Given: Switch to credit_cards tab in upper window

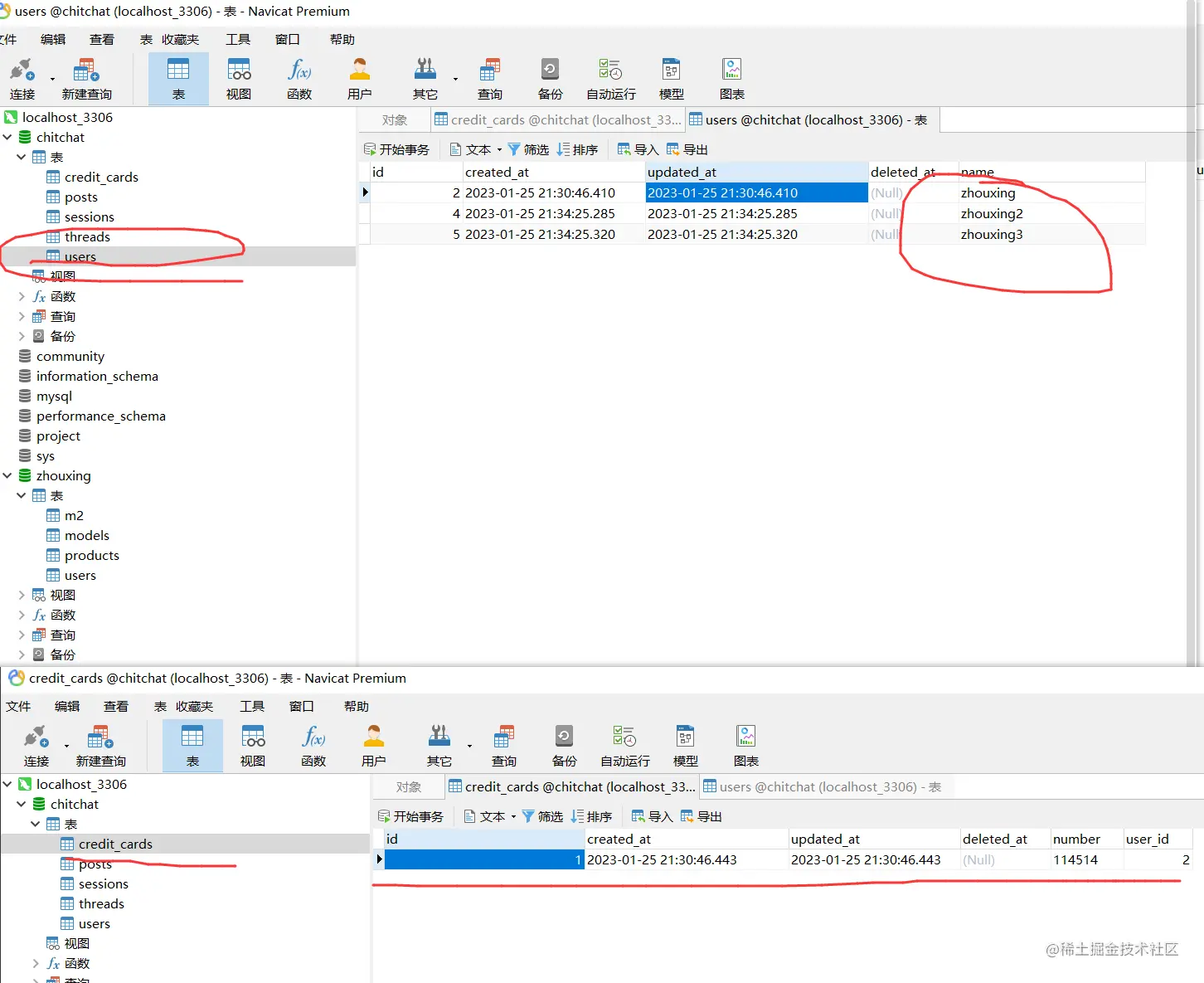Looking at the screenshot, I should (558, 119).
